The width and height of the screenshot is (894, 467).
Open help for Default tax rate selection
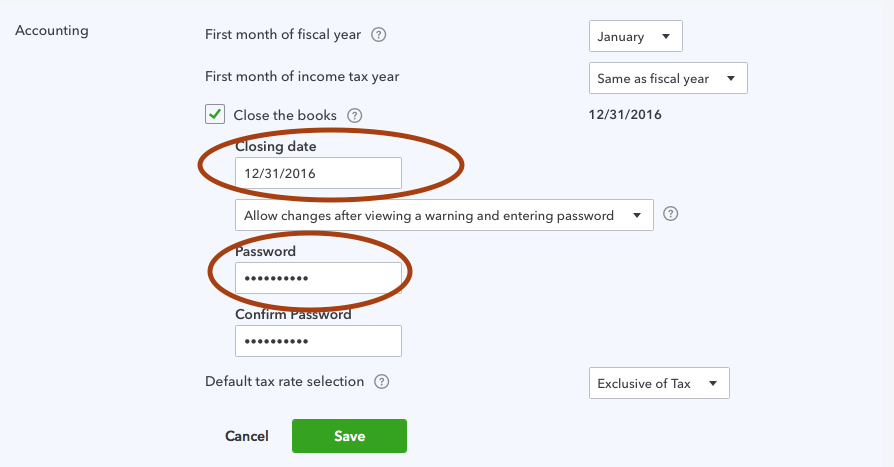point(381,381)
